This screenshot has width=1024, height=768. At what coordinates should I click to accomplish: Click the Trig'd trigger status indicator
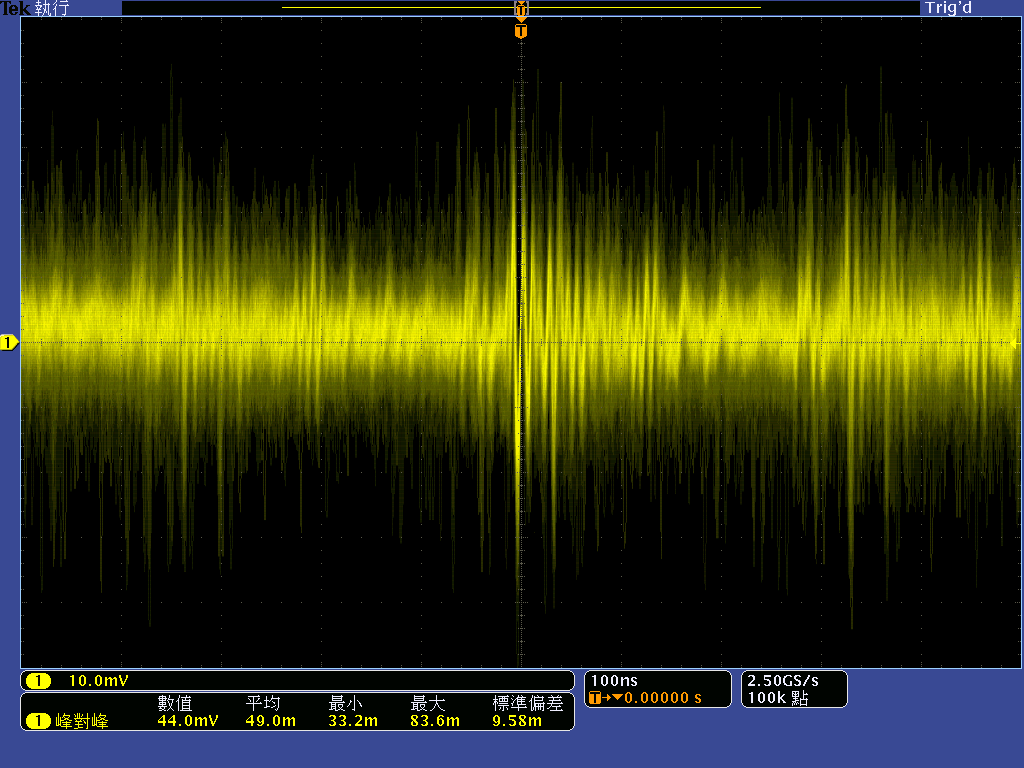(x=948, y=8)
